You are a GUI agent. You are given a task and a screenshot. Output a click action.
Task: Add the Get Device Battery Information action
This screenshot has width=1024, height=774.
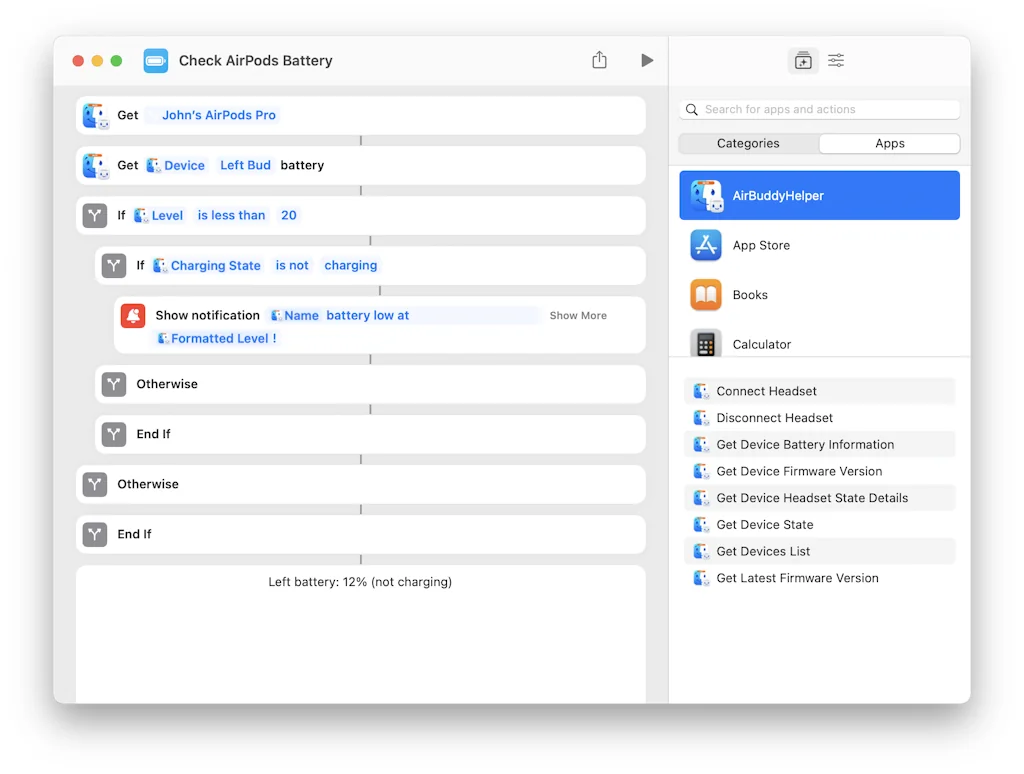click(x=805, y=444)
